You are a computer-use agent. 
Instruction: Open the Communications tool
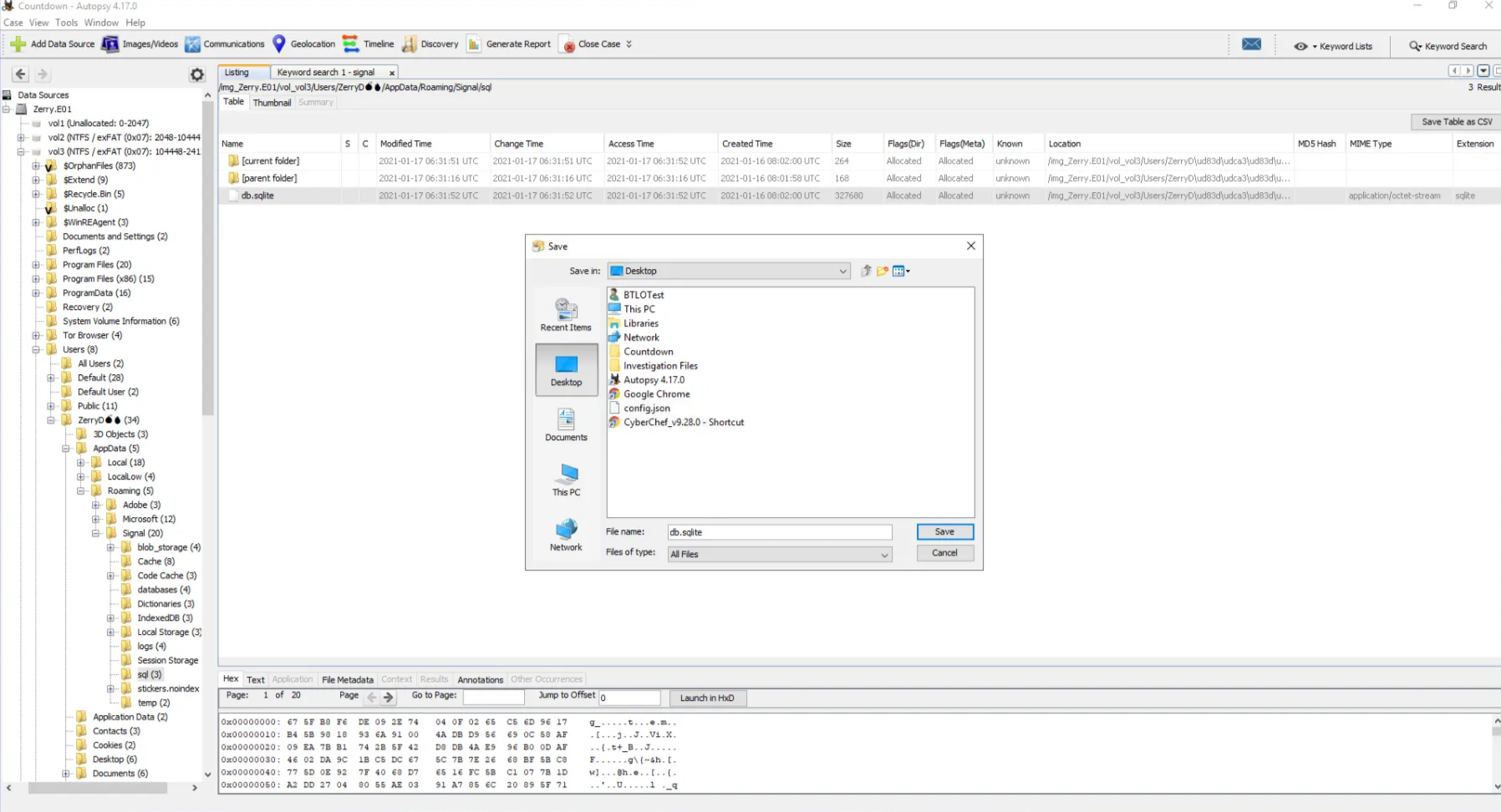coord(225,44)
